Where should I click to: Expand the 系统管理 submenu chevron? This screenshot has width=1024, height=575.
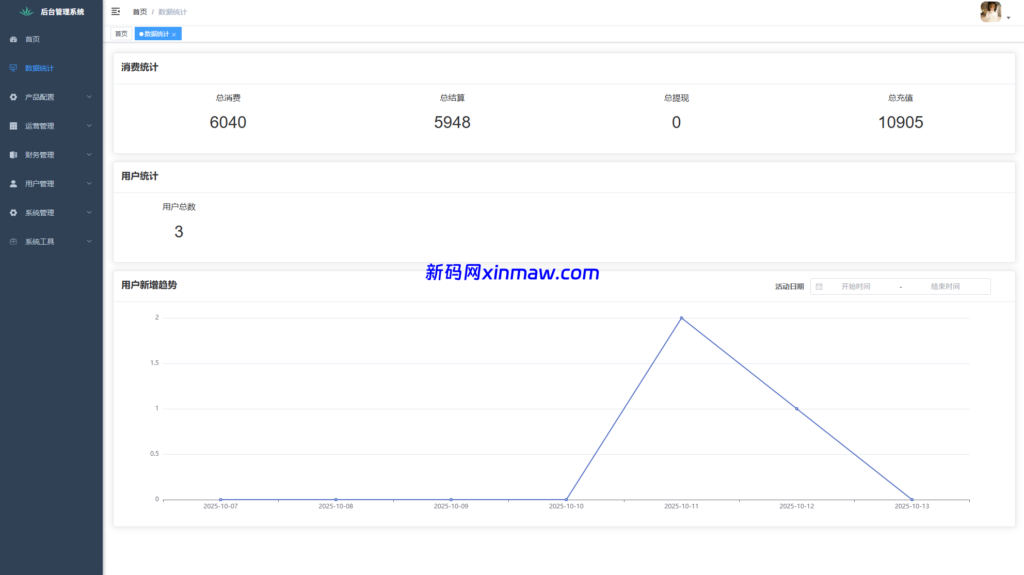[89, 212]
